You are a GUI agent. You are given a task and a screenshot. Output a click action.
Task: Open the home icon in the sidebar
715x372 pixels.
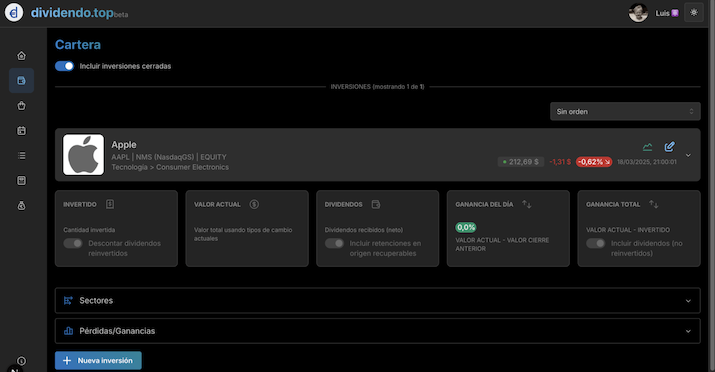tap(21, 56)
